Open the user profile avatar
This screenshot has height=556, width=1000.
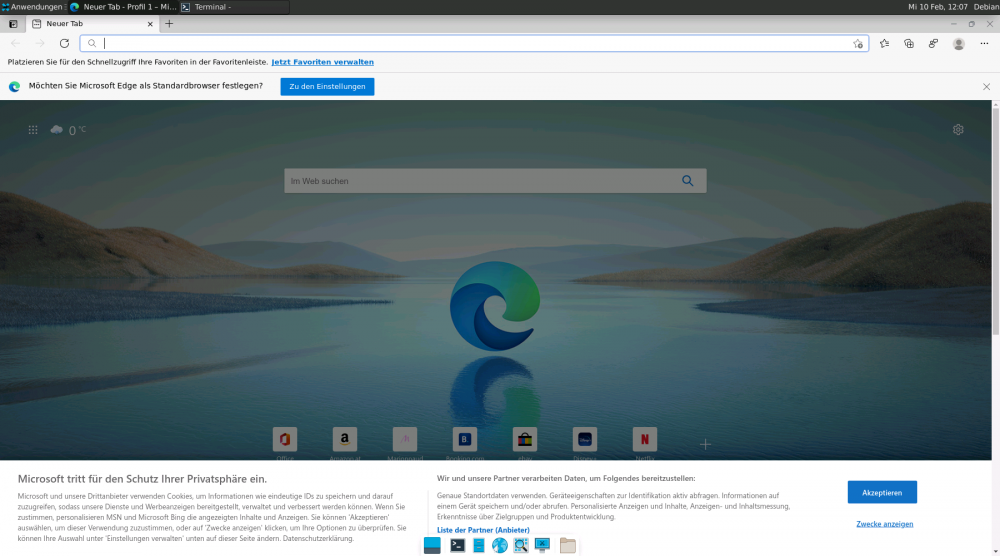958,43
